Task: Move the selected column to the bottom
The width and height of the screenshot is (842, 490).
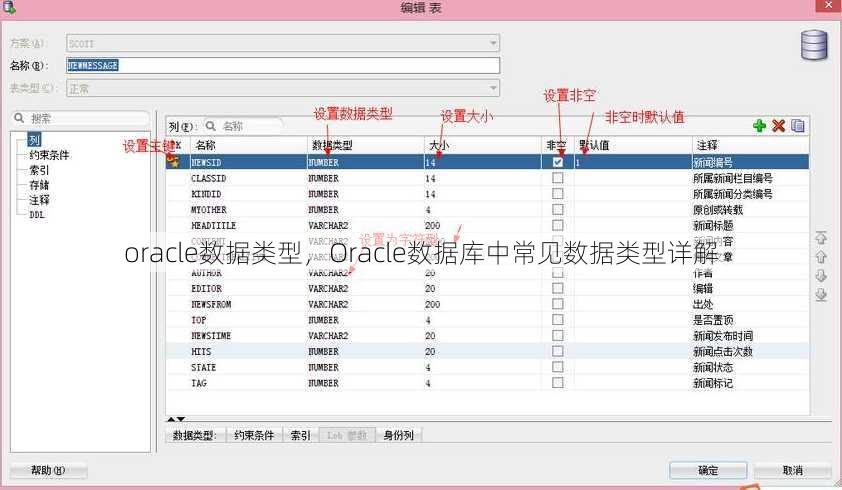Action: coord(821,295)
